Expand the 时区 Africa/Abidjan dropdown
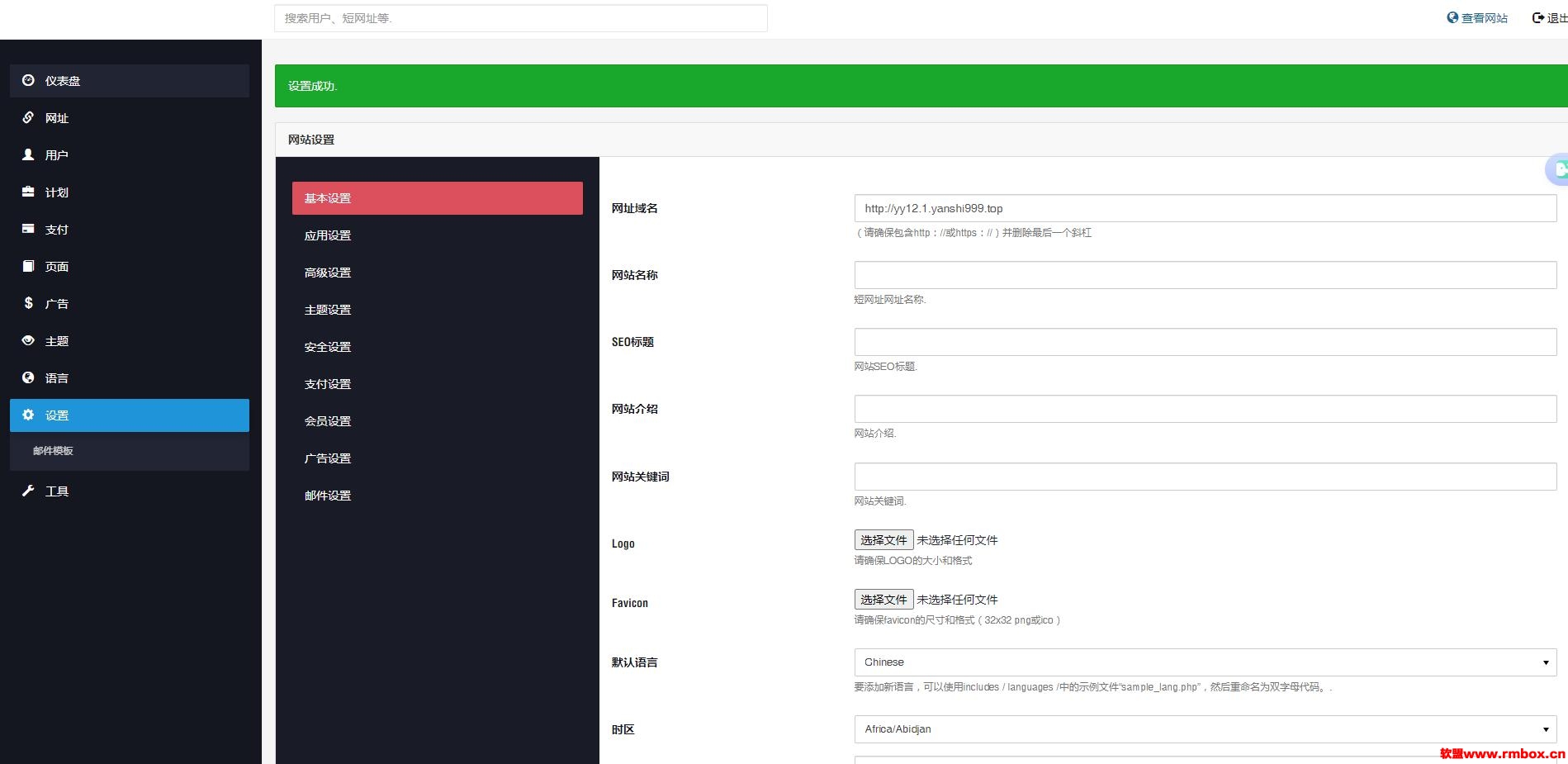The width and height of the screenshot is (1568, 764). click(x=1206, y=729)
